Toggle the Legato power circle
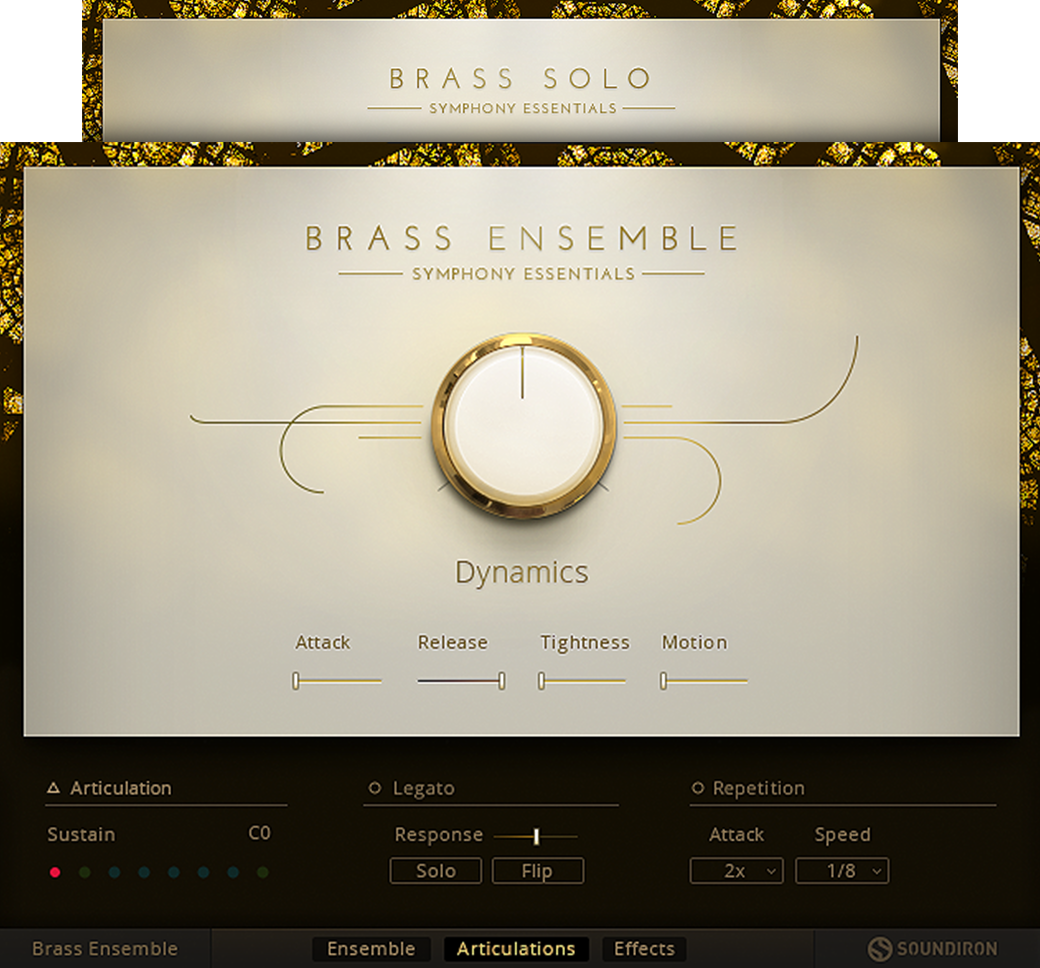 pos(375,788)
